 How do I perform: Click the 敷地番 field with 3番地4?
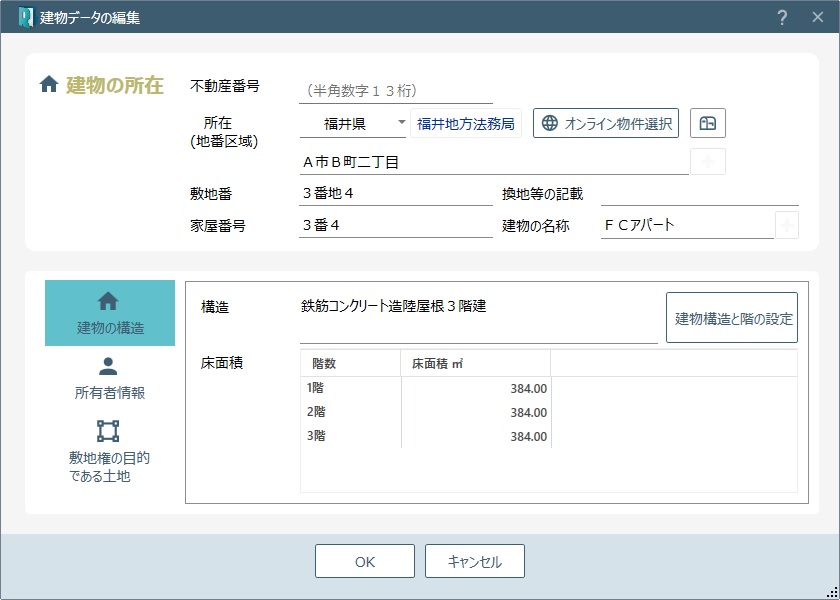tap(396, 193)
